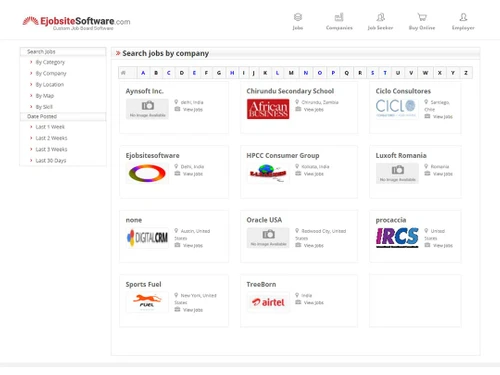The height and width of the screenshot is (375, 500).
Task: Click the no-image placeholder for Oracle USA
Action: coord(268,238)
